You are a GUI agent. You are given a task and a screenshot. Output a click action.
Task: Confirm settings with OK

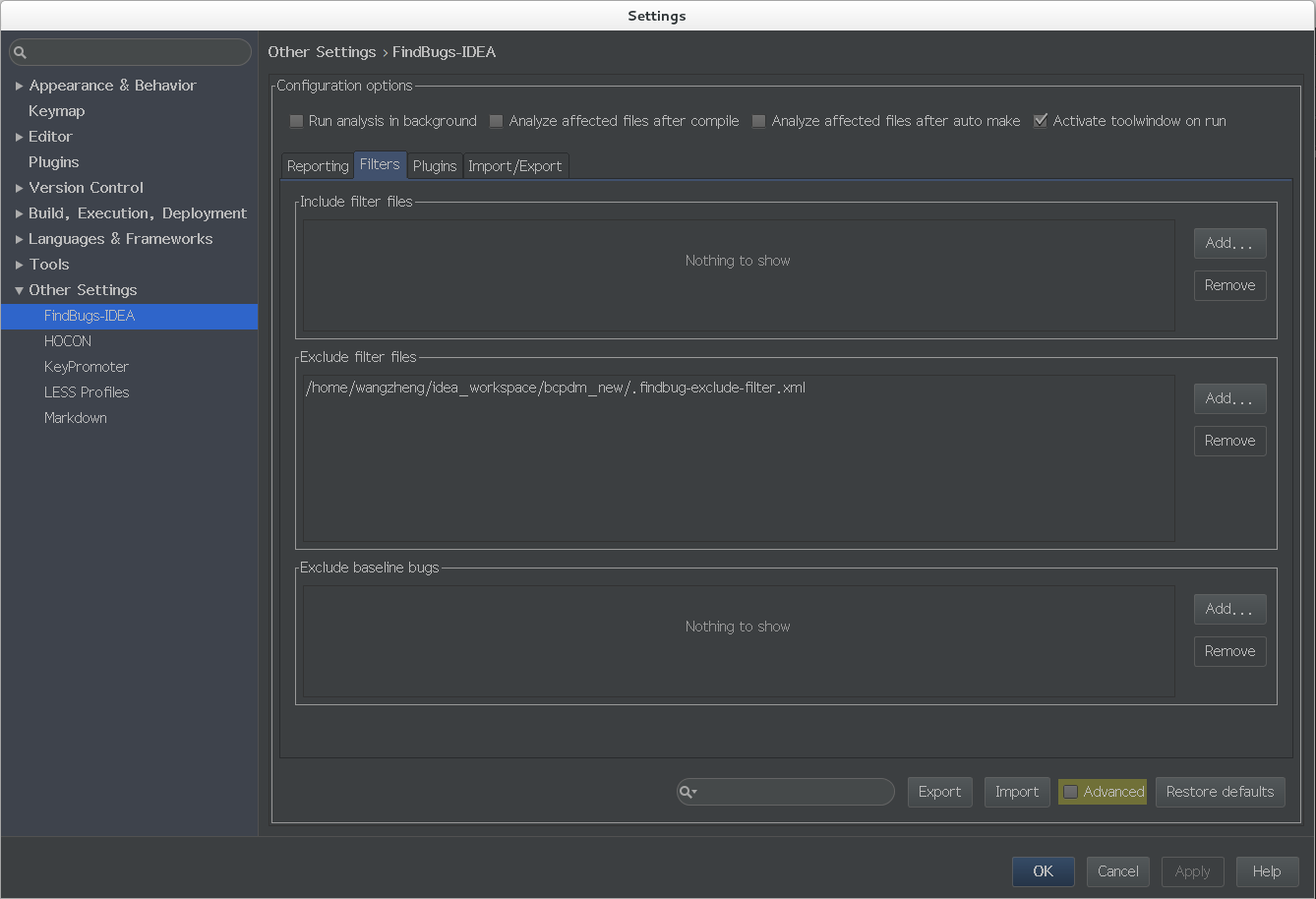click(1043, 871)
